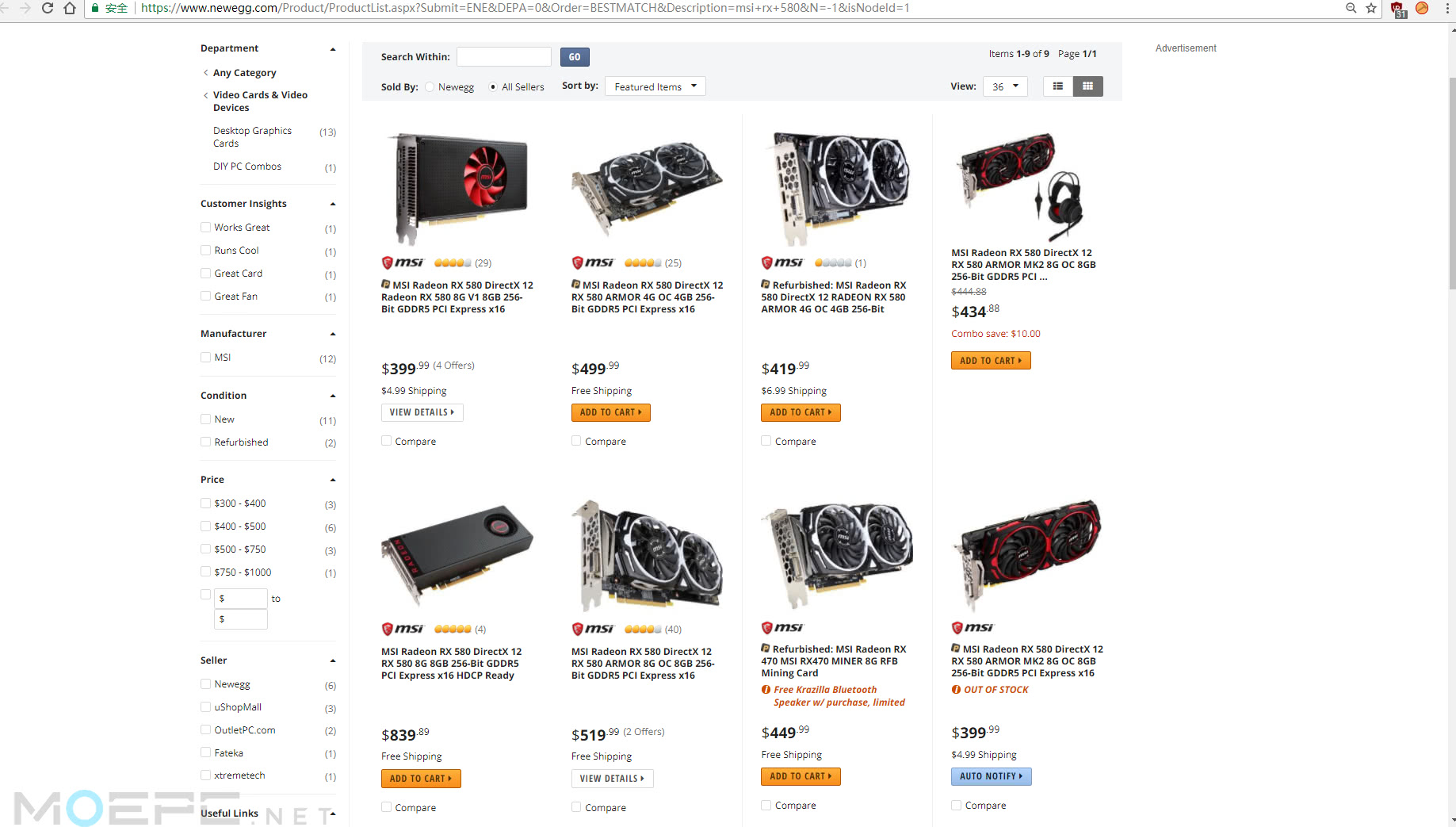Click Auto Notify for out-of-stock card

pyautogui.click(x=991, y=776)
